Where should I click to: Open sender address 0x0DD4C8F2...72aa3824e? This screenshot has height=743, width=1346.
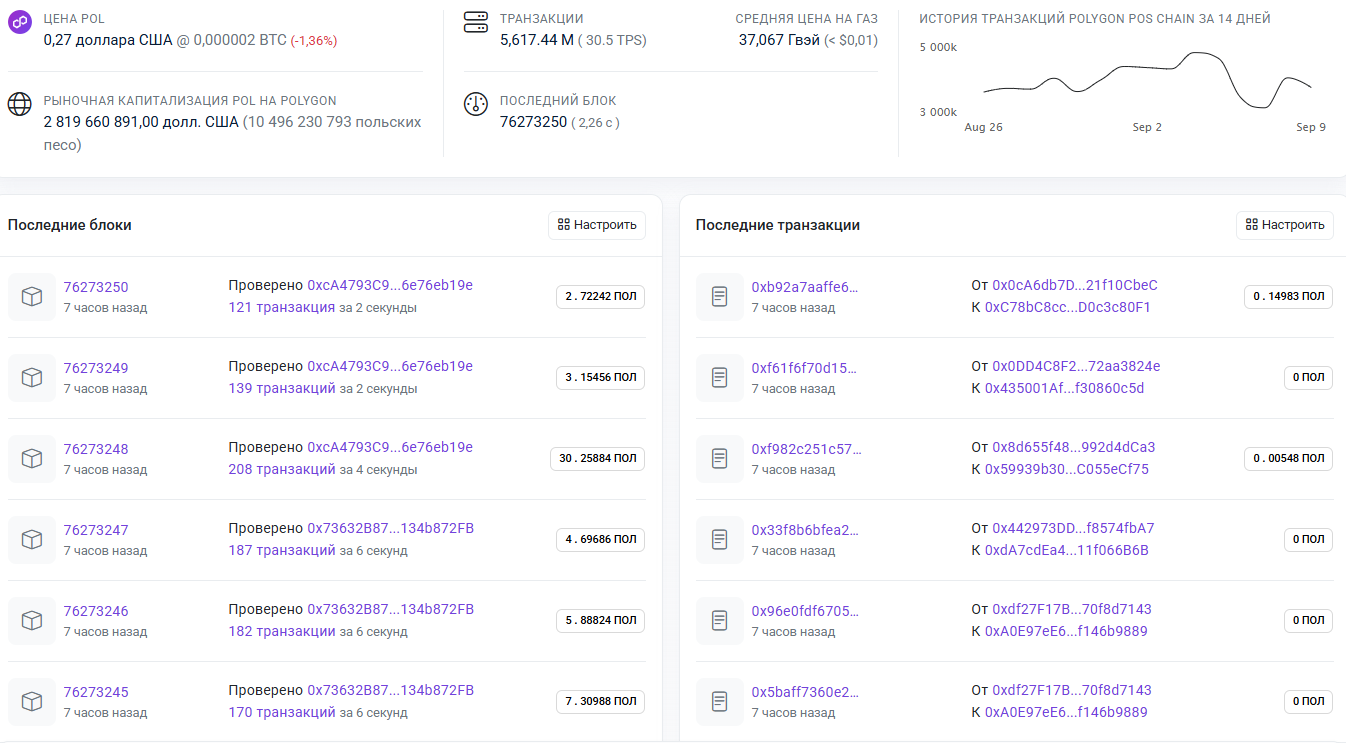click(1076, 366)
